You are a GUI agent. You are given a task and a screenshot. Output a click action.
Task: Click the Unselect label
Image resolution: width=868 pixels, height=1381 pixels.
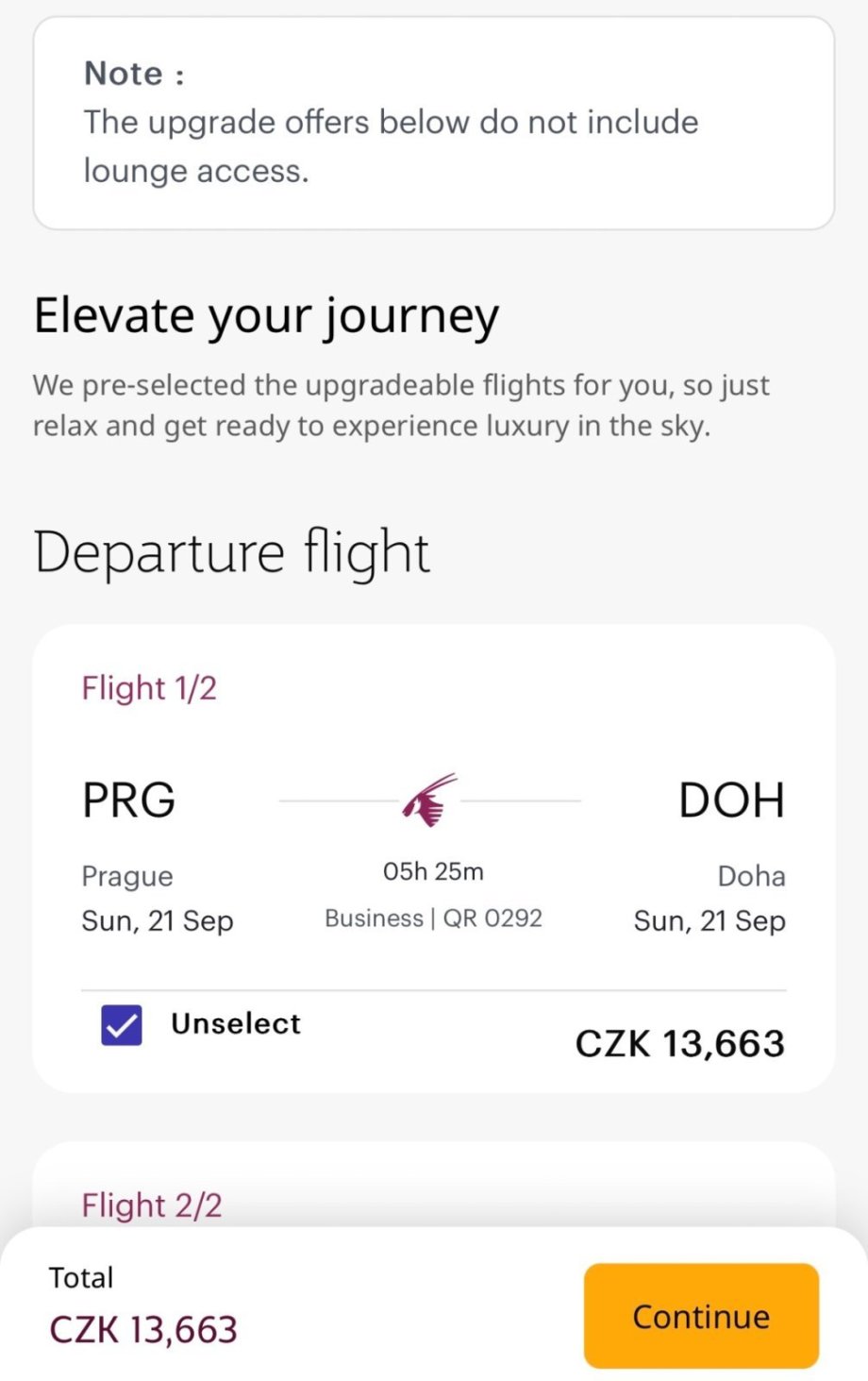(x=236, y=1024)
